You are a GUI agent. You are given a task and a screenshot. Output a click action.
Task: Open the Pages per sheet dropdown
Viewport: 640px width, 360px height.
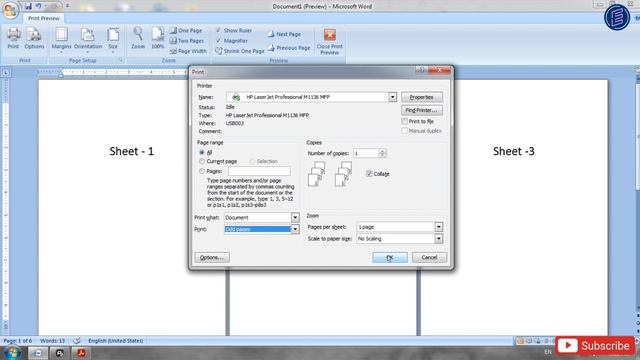438,227
